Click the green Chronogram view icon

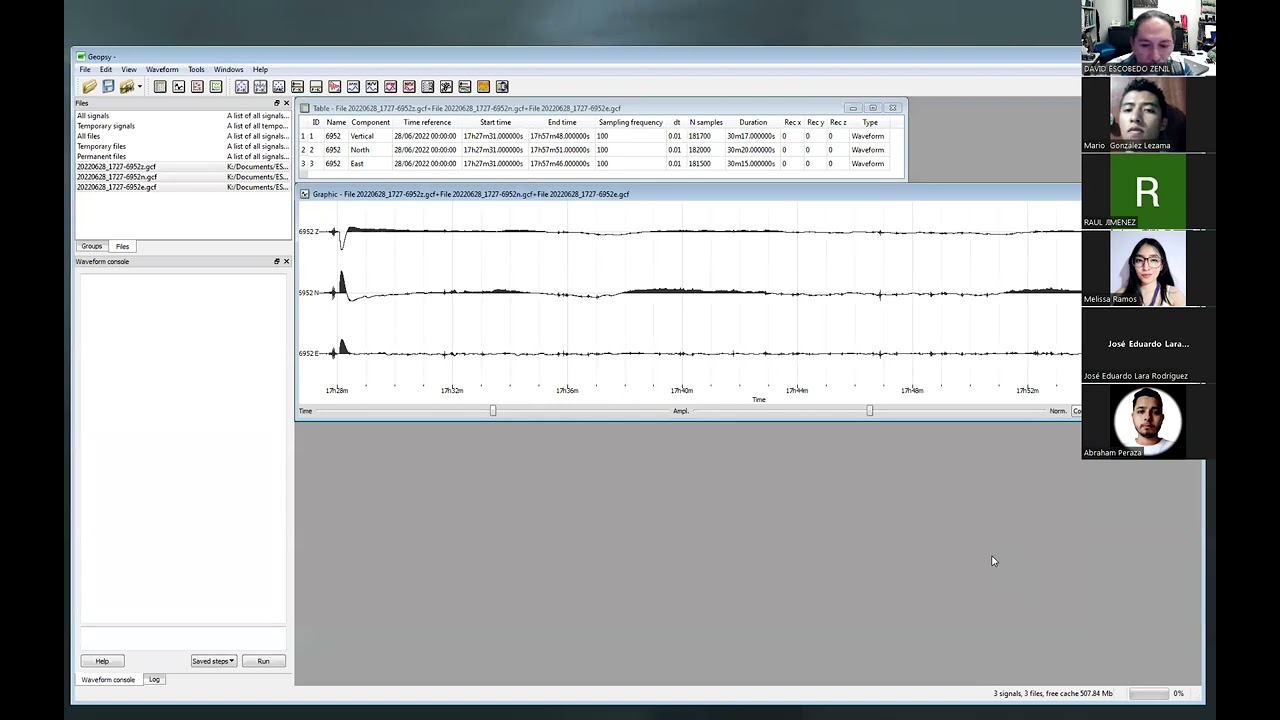pyautogui.click(x=216, y=87)
